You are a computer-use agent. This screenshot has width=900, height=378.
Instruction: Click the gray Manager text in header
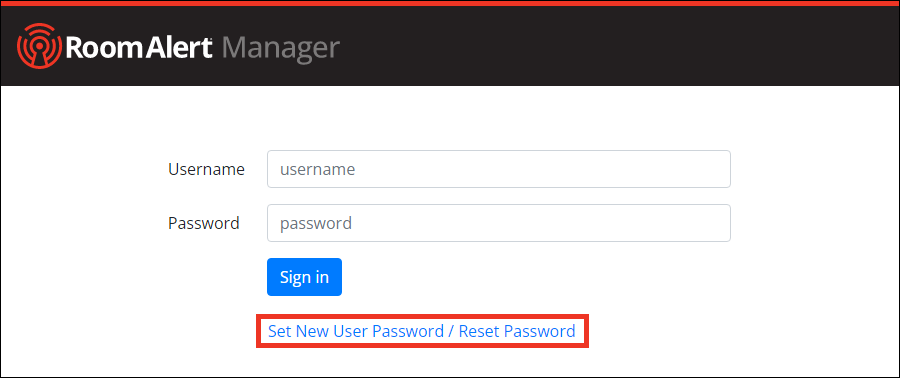(281, 50)
